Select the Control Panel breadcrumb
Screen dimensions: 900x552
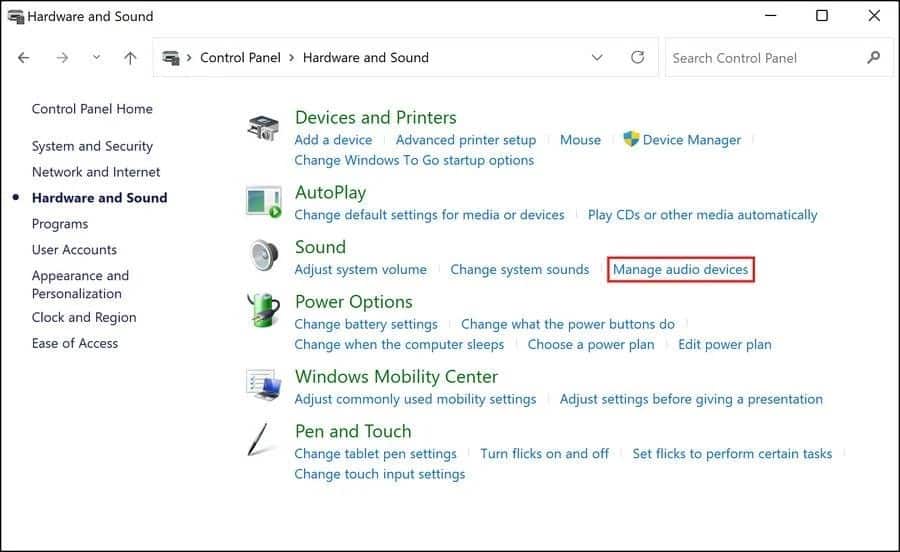pyautogui.click(x=240, y=57)
